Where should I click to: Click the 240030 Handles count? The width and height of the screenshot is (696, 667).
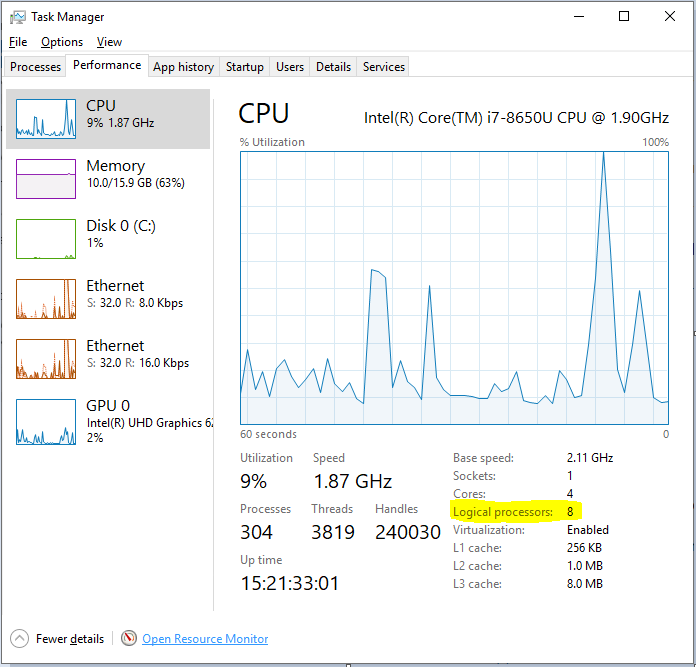coord(407,532)
